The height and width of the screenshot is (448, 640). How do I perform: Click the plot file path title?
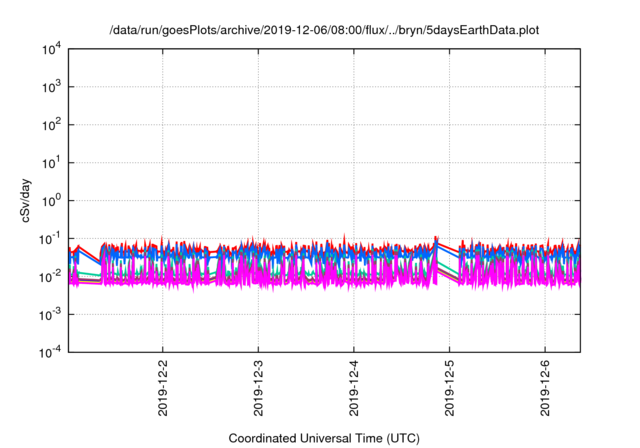[x=324, y=30]
